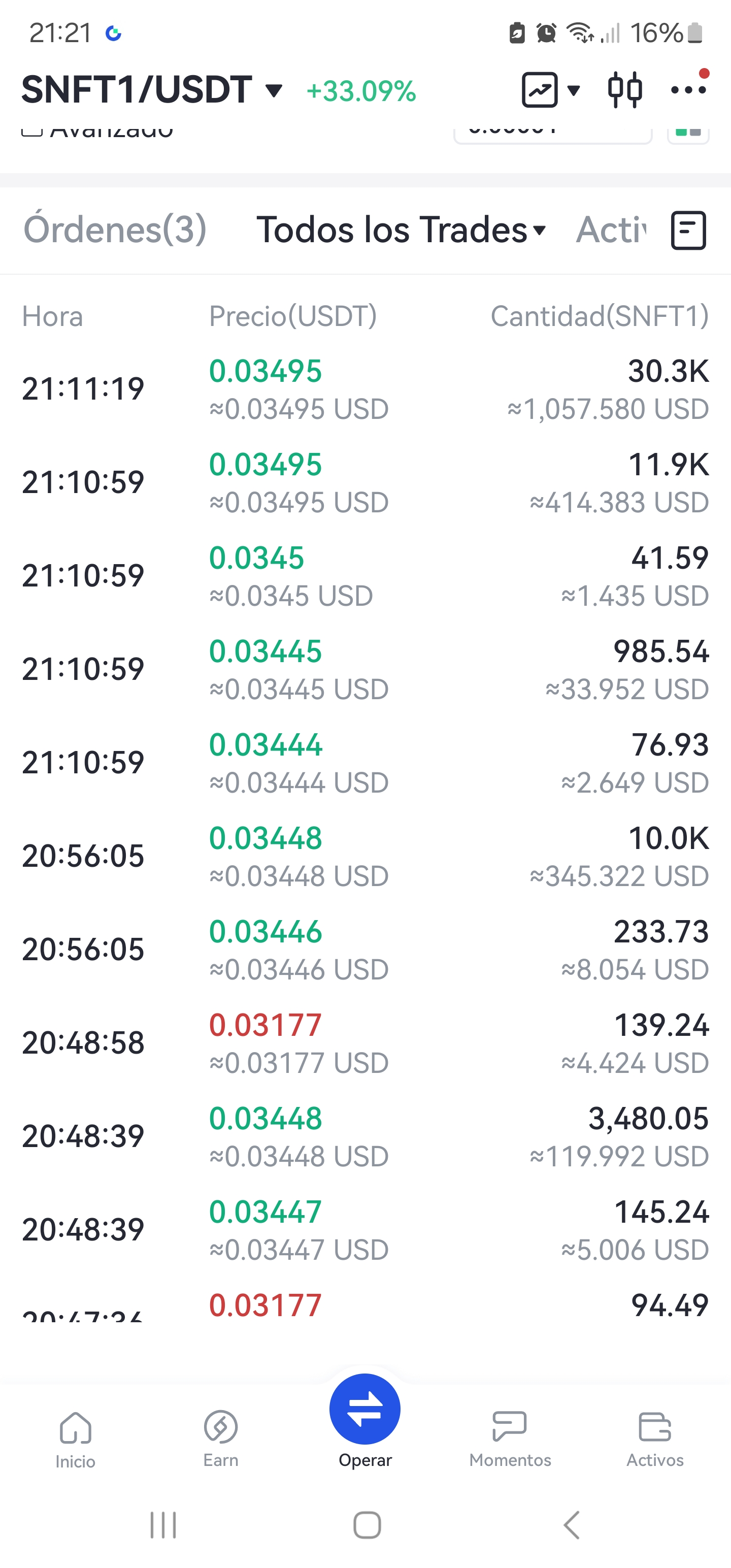Go to Inicio home tab

coord(75,1440)
